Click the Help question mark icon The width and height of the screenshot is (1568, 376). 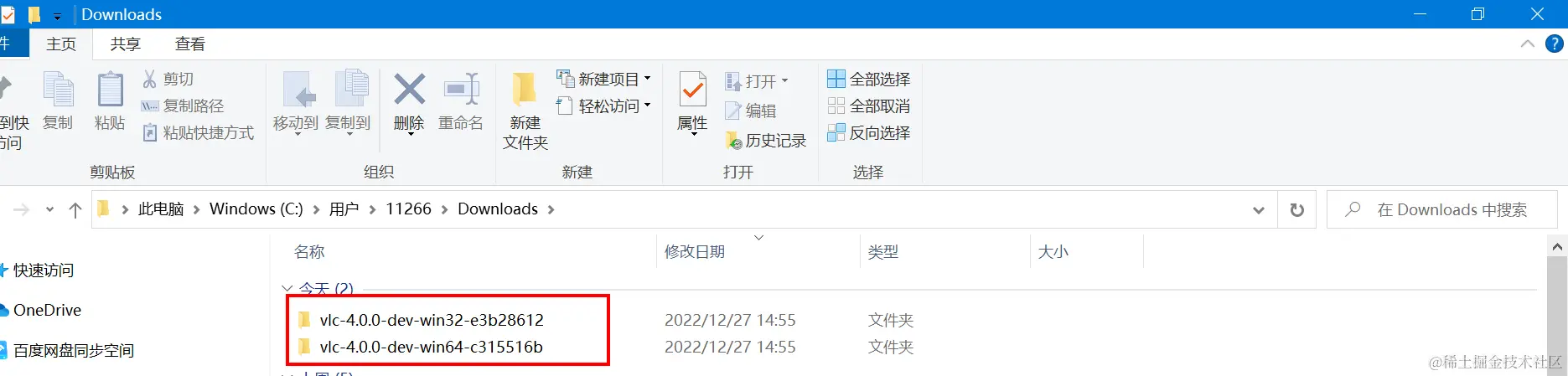[x=1554, y=44]
